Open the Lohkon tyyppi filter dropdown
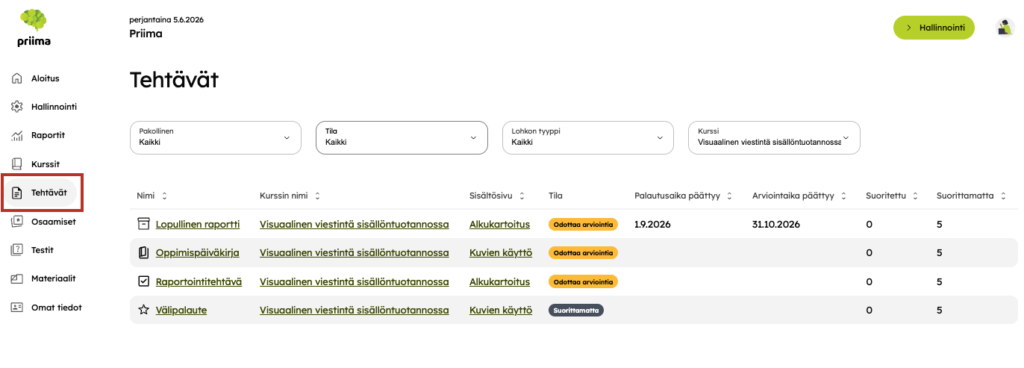 click(x=588, y=138)
